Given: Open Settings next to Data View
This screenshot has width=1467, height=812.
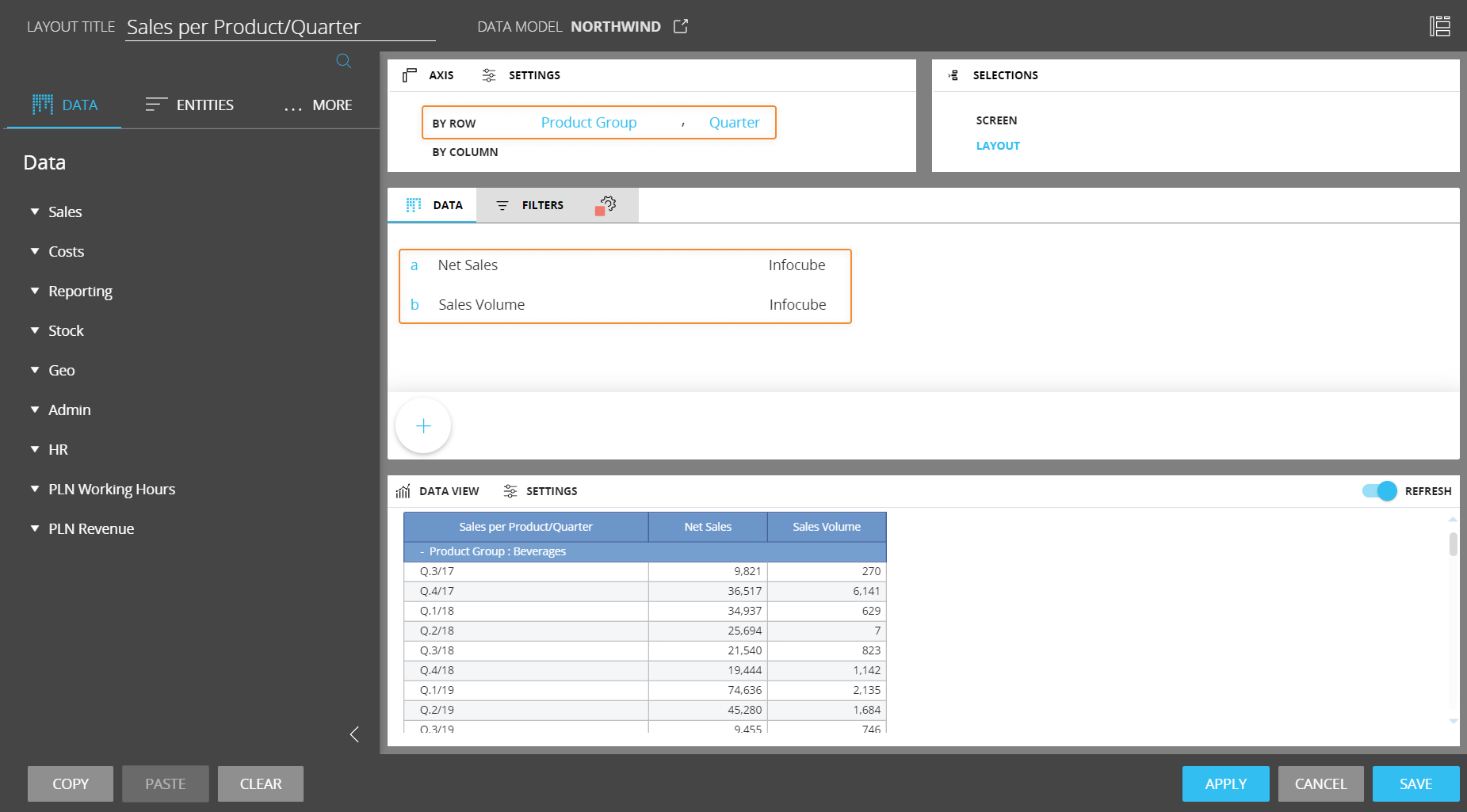Looking at the screenshot, I should (541, 491).
